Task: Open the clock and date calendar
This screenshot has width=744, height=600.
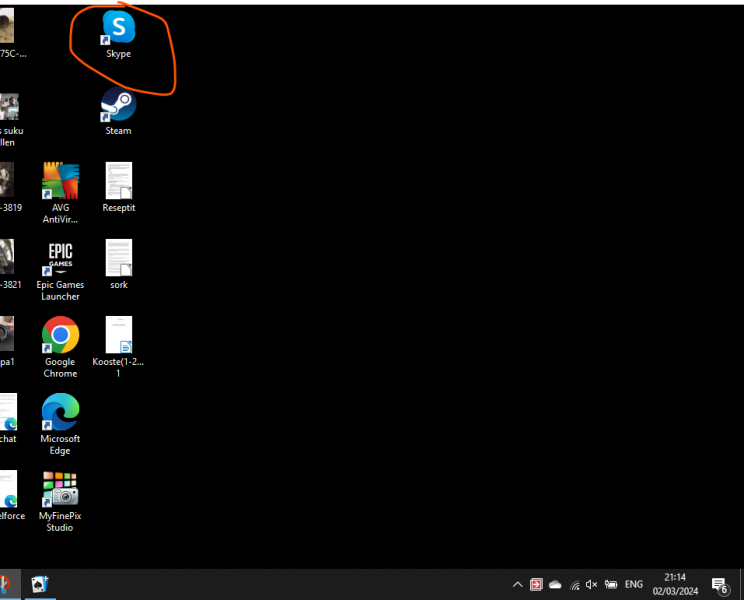Action: [x=676, y=584]
